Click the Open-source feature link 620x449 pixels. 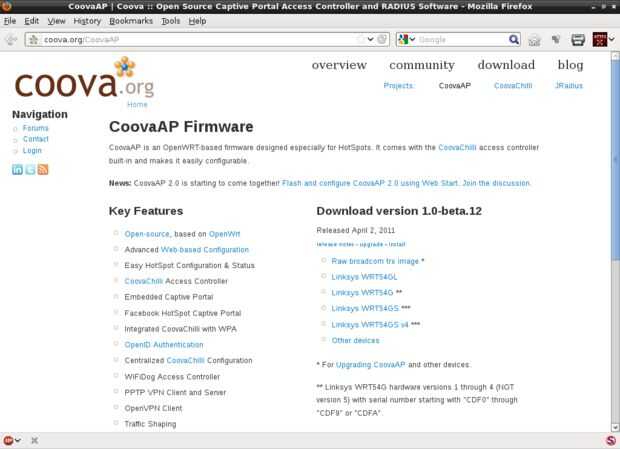[x=147, y=234]
